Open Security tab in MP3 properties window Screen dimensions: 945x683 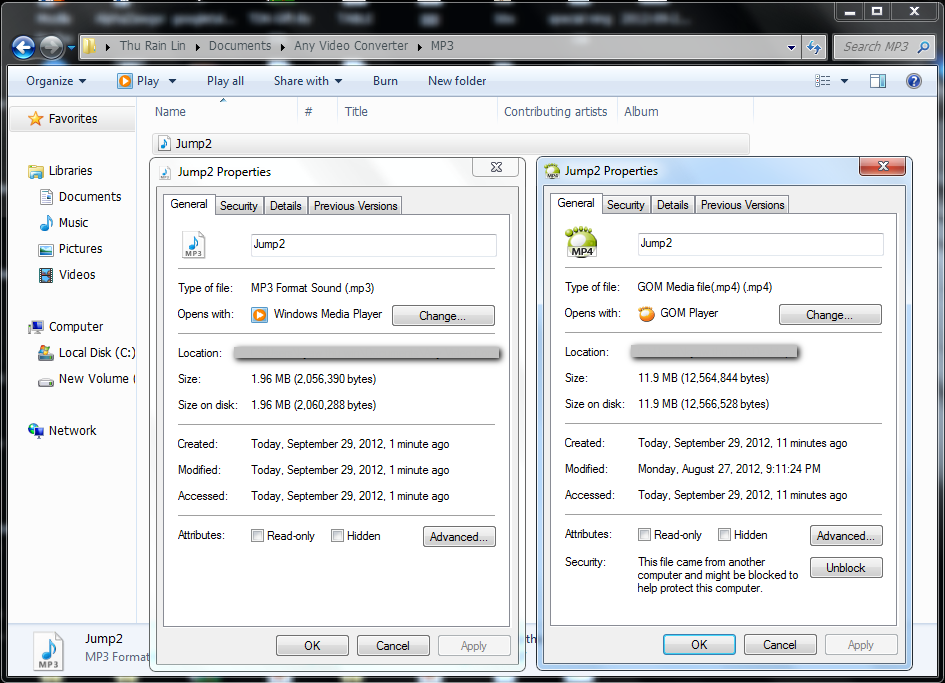(x=238, y=206)
